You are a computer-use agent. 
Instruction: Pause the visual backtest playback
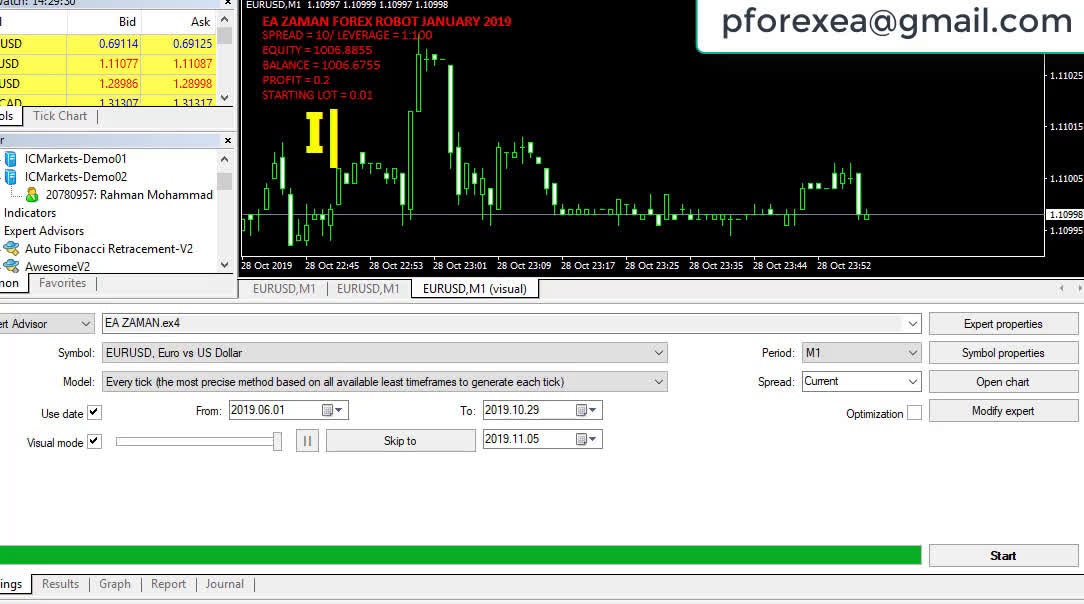307,441
